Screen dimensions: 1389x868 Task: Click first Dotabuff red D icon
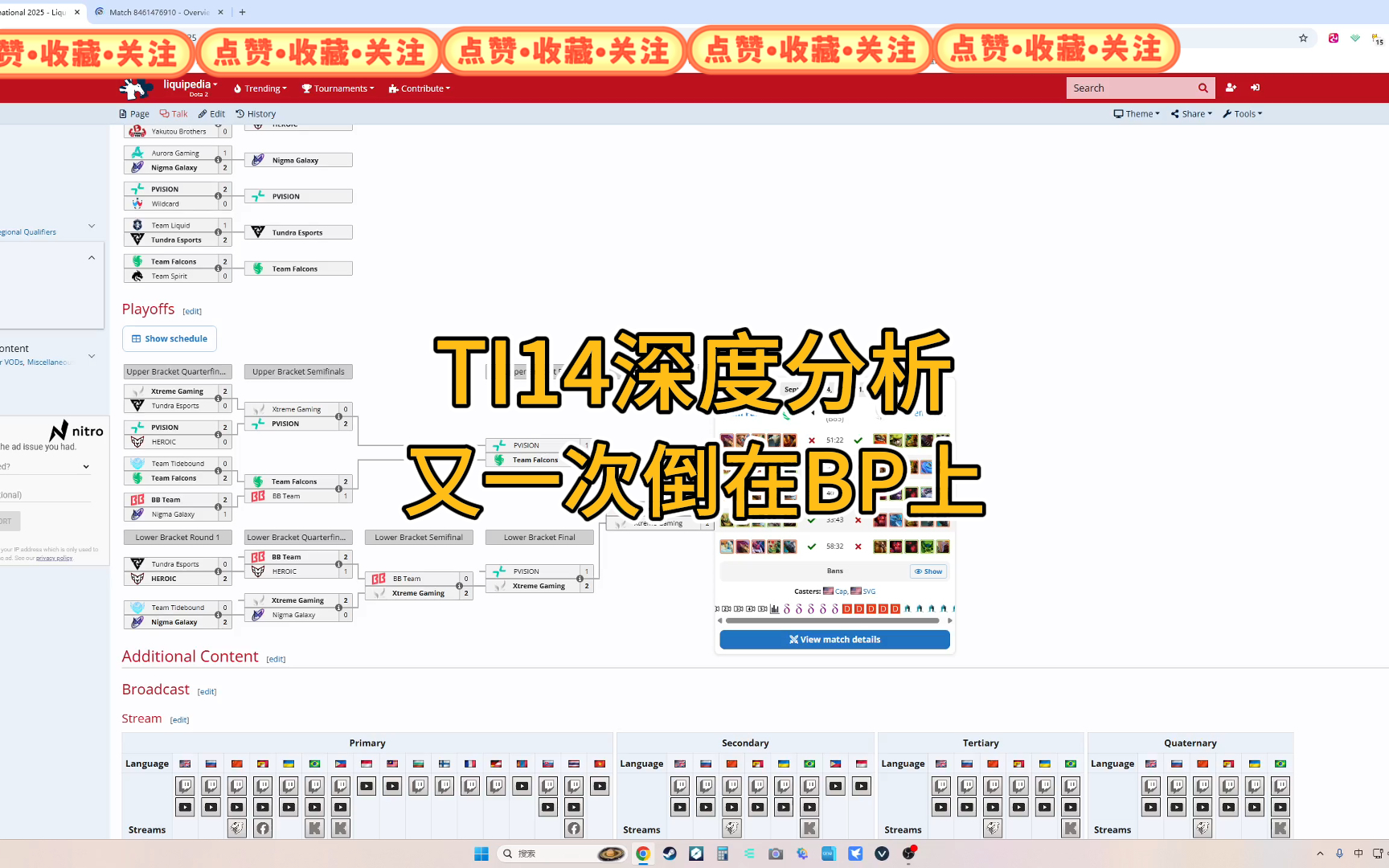point(847,608)
